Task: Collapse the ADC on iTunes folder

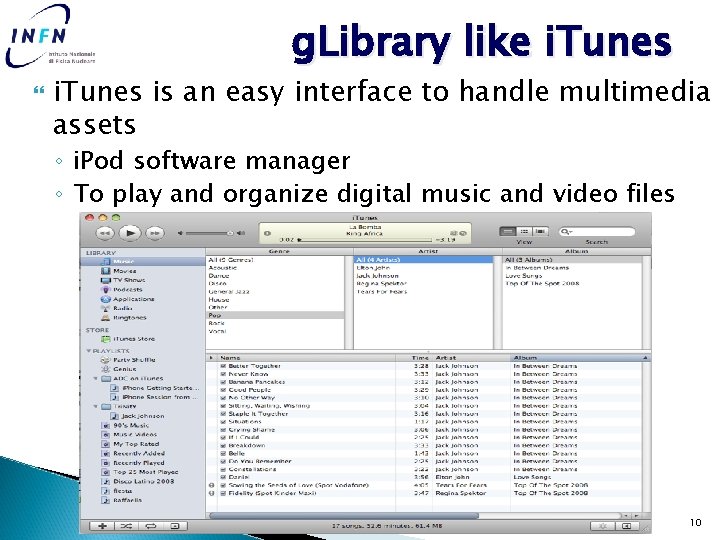Action: [96, 379]
